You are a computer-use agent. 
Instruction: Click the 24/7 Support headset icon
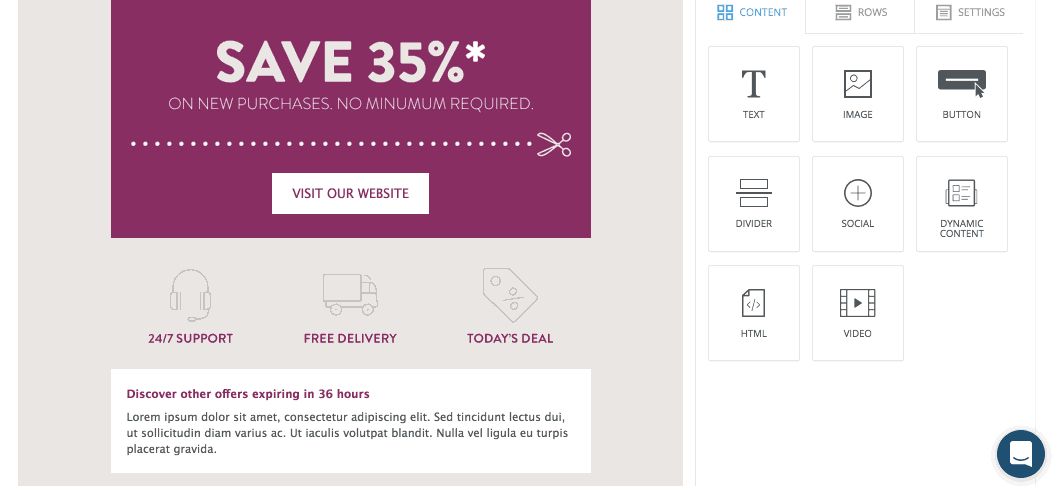point(190,295)
